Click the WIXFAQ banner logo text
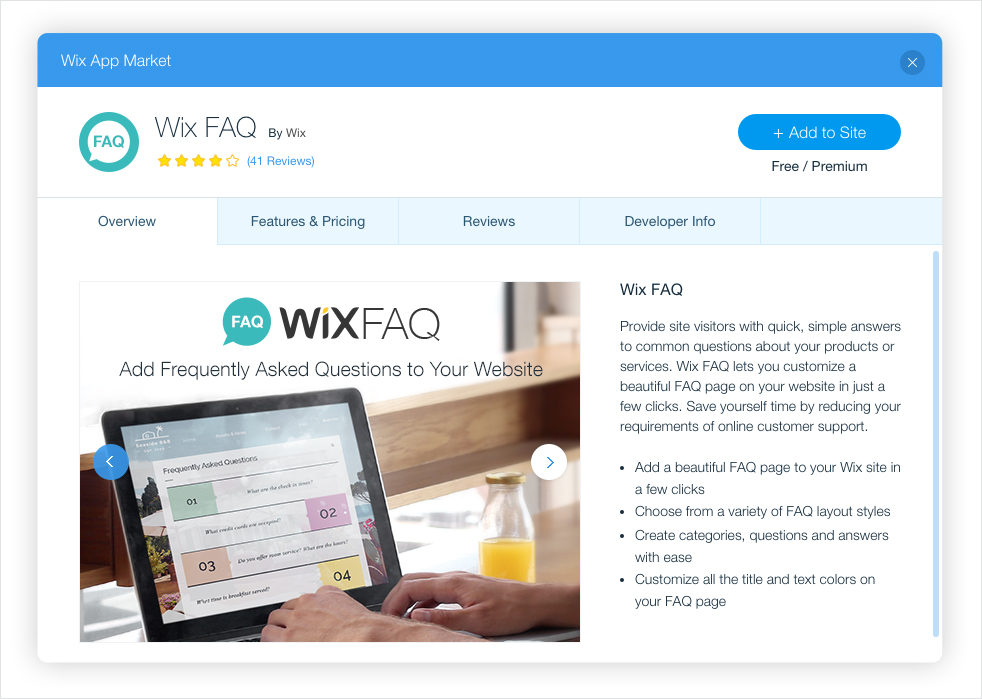982x699 pixels. coord(359,323)
